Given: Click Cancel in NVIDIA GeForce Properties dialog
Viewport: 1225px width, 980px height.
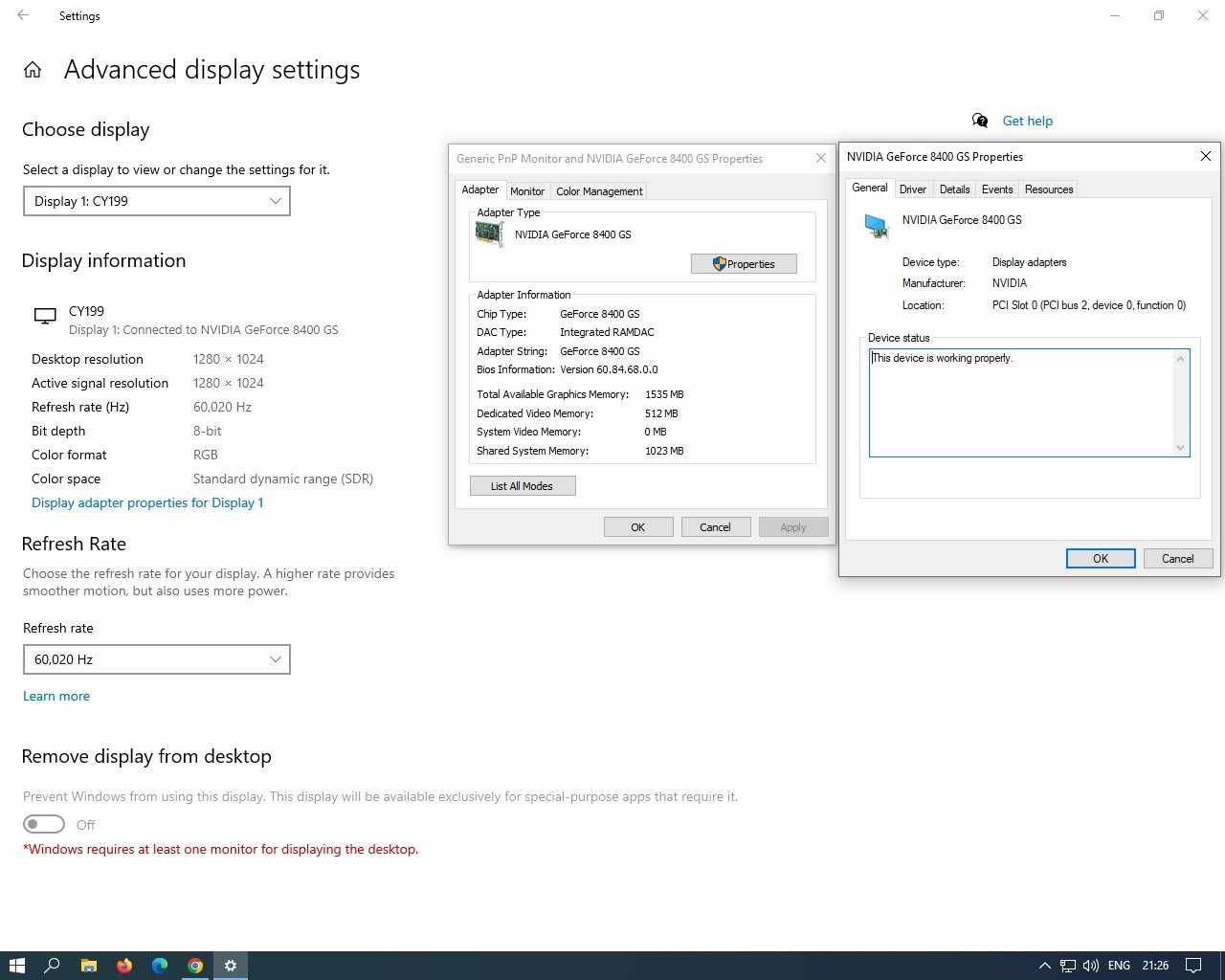Looking at the screenshot, I should (x=1178, y=559).
